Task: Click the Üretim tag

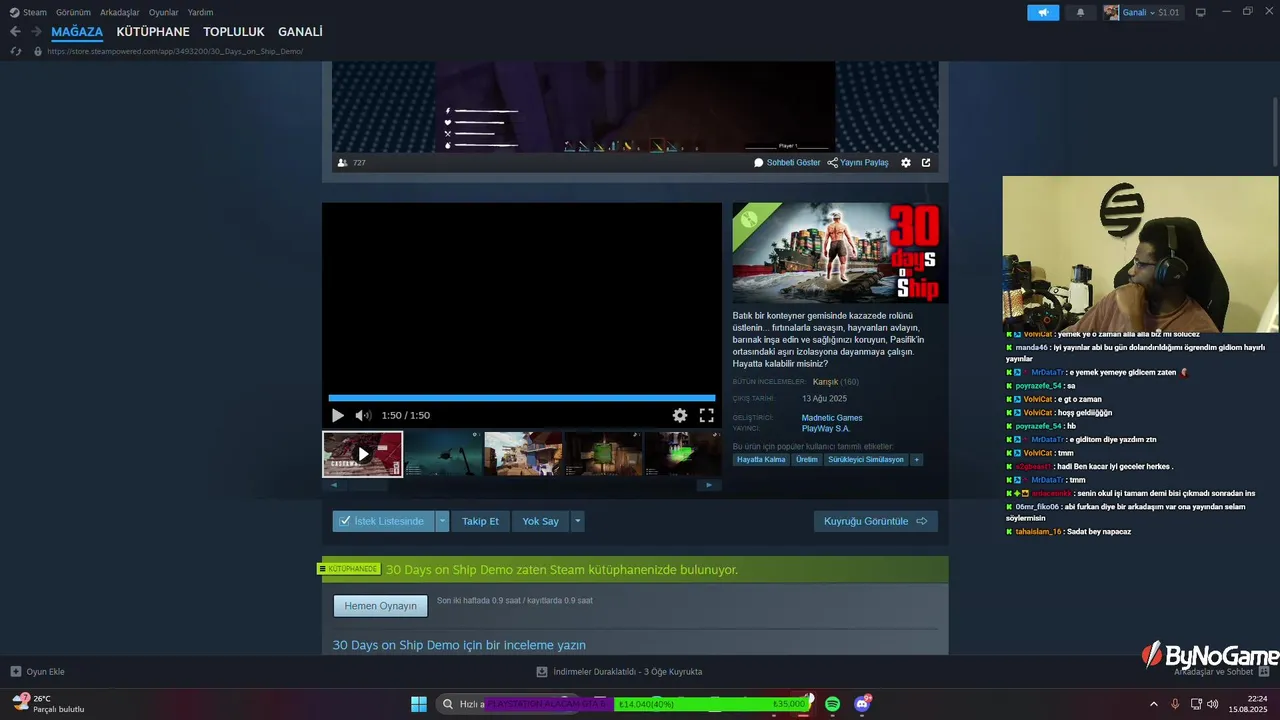Action: click(807, 460)
